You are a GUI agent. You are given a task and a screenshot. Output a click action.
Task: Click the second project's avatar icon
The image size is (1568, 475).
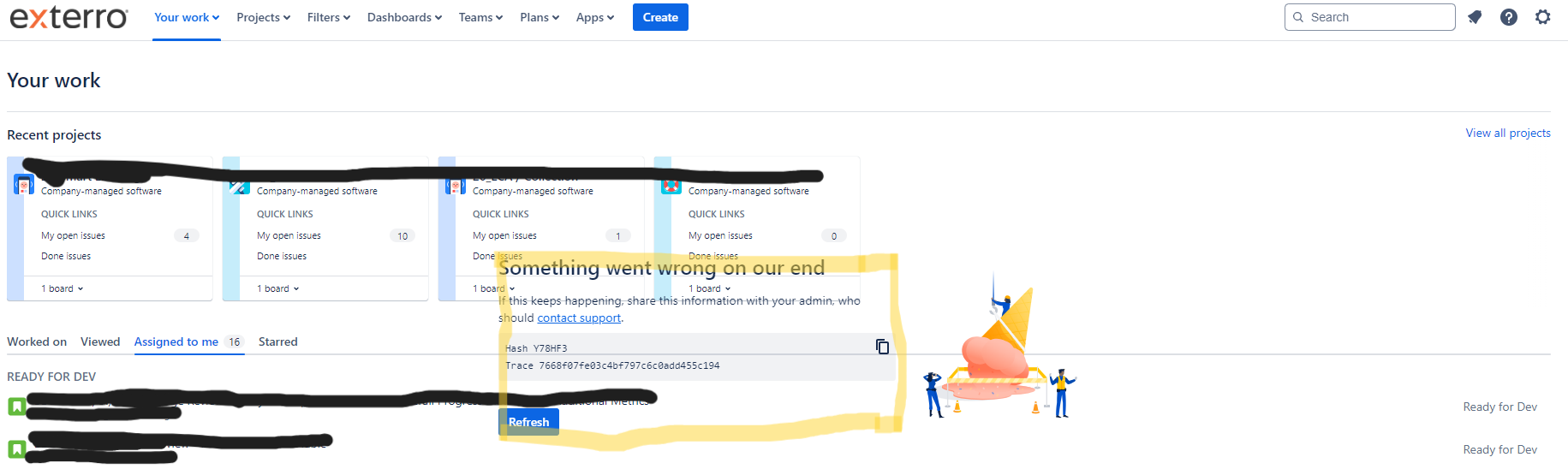tap(240, 186)
